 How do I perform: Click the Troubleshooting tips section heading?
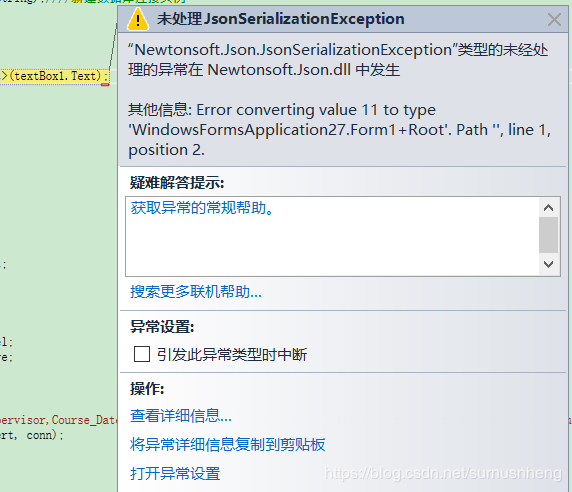coord(177,182)
